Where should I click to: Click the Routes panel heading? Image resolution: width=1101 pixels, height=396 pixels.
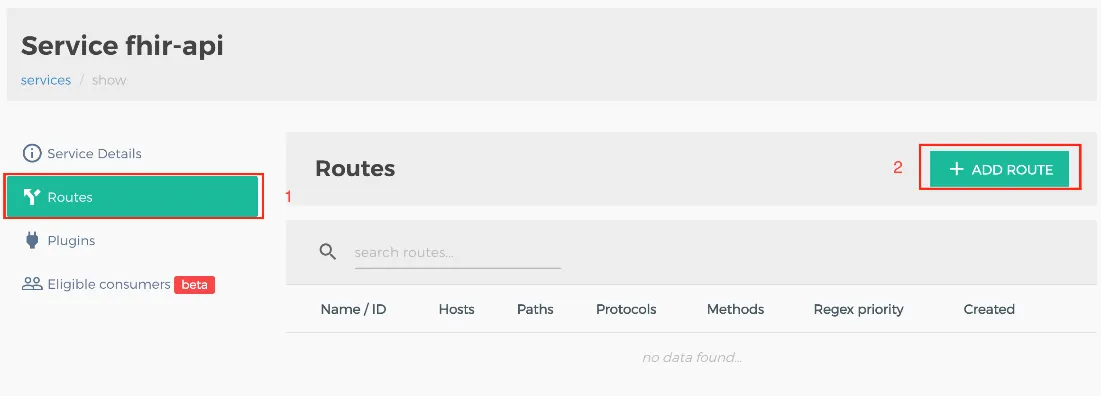[355, 169]
